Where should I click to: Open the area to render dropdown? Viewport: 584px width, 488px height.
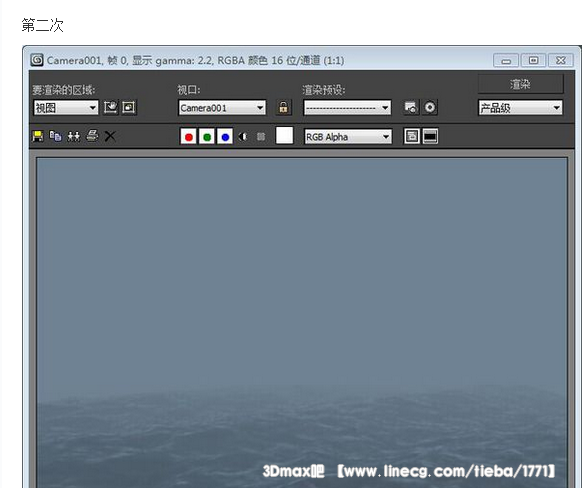(66, 108)
